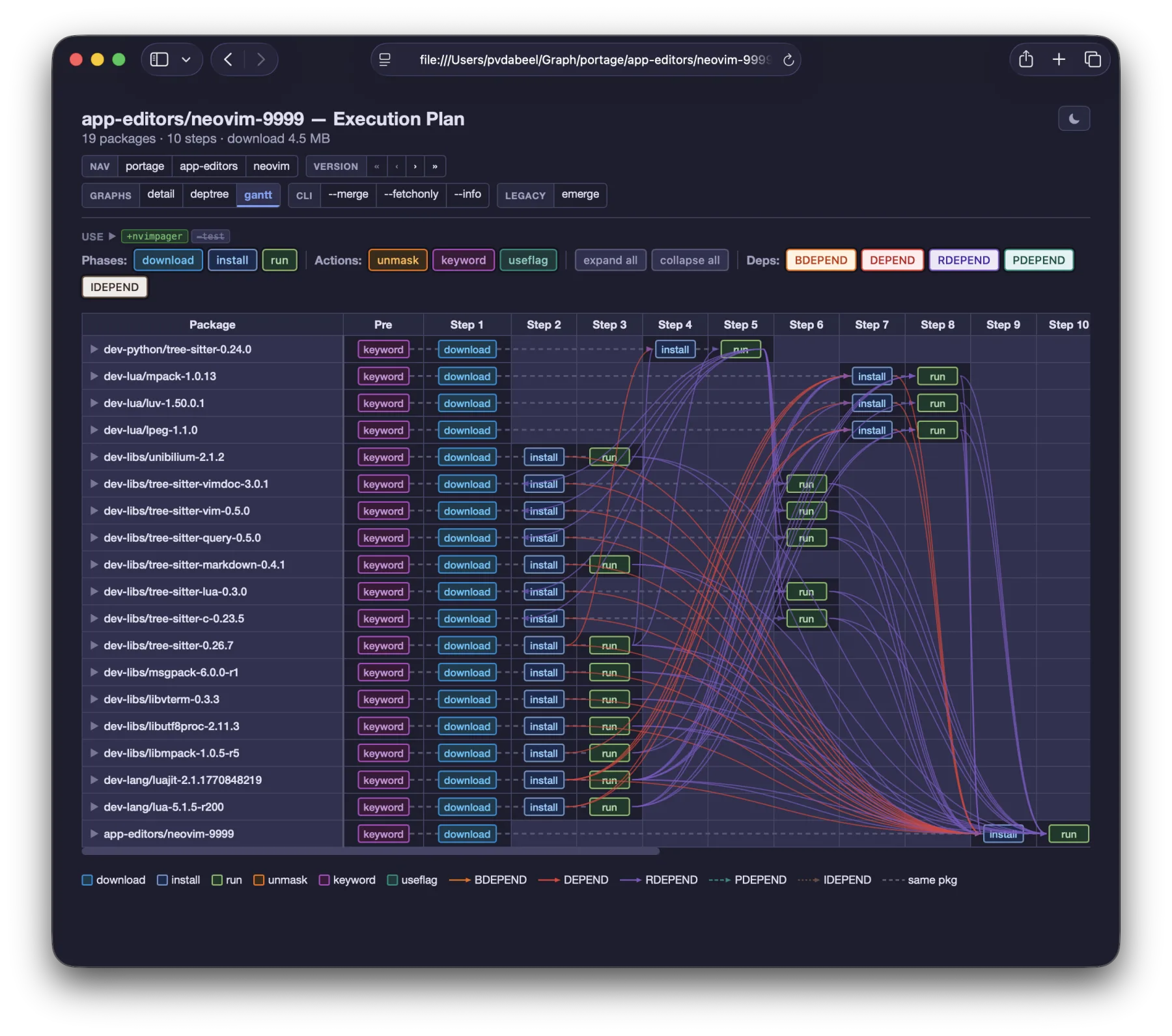This screenshot has width=1172, height=1036.
Task: Open a new tab with the plus icon
Action: pos(1059,59)
